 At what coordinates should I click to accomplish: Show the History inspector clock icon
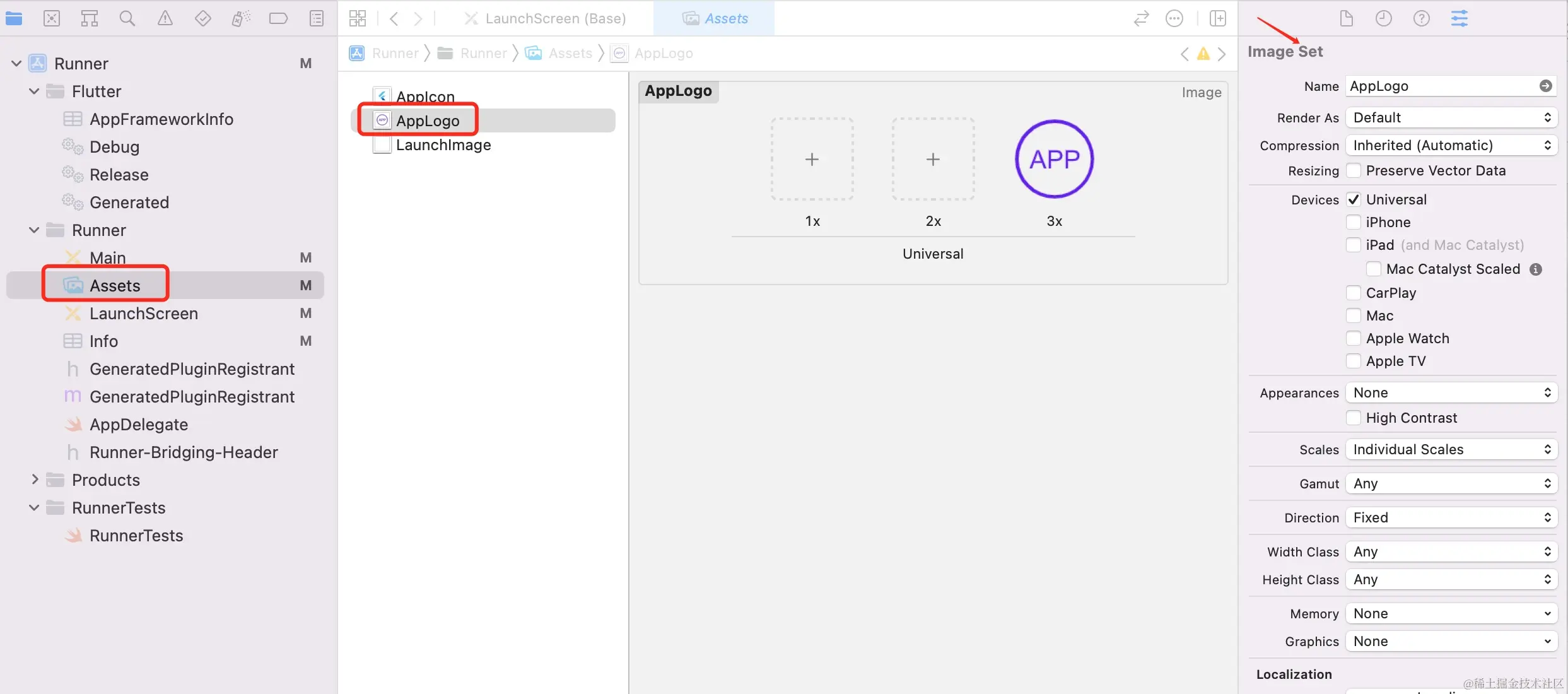[1383, 18]
